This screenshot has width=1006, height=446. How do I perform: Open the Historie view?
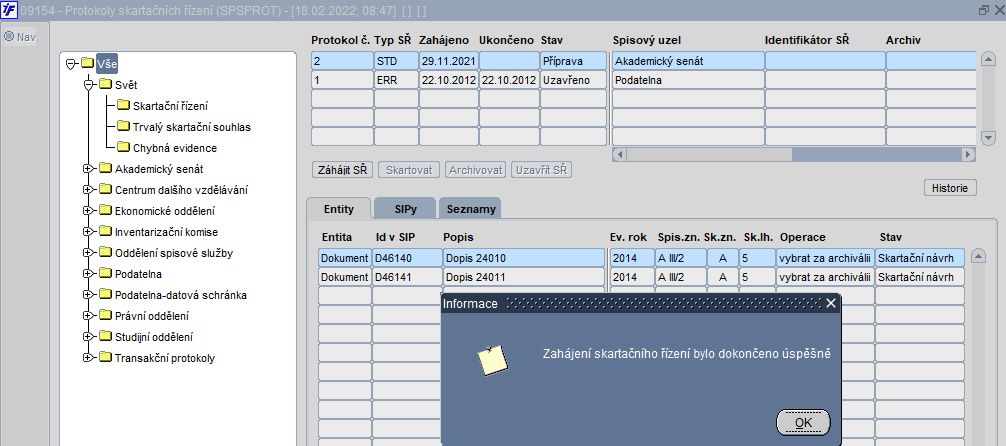tap(950, 188)
